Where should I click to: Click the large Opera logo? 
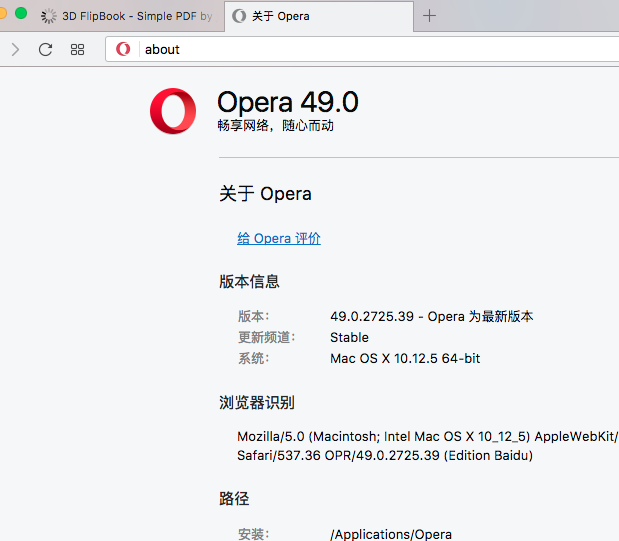tap(173, 111)
